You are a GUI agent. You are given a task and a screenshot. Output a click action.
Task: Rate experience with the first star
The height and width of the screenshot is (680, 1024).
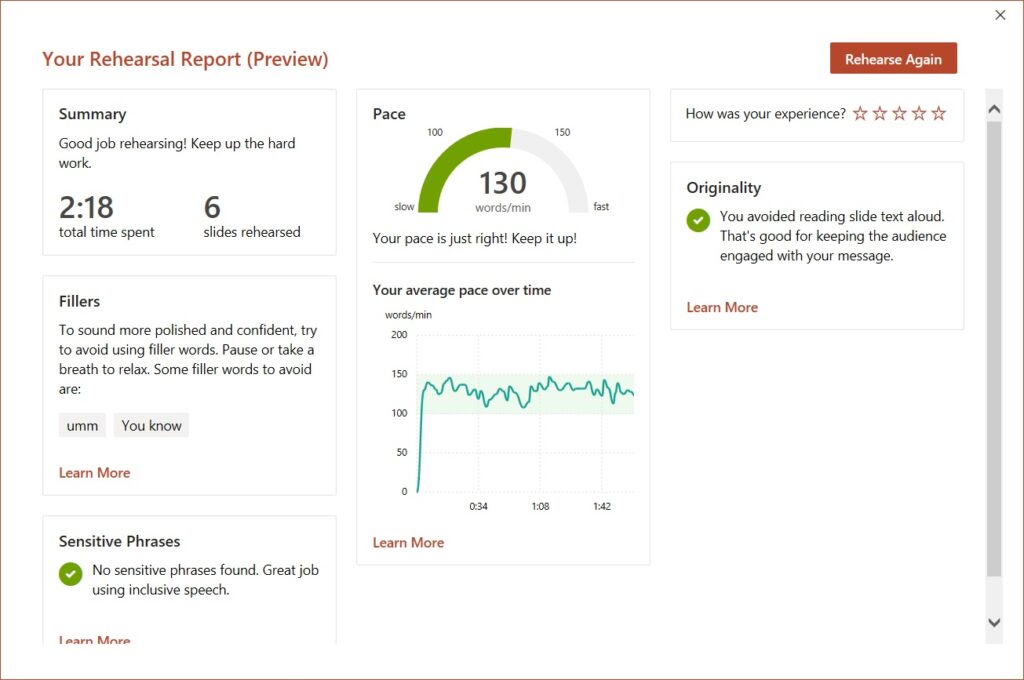pyautogui.click(x=860, y=114)
